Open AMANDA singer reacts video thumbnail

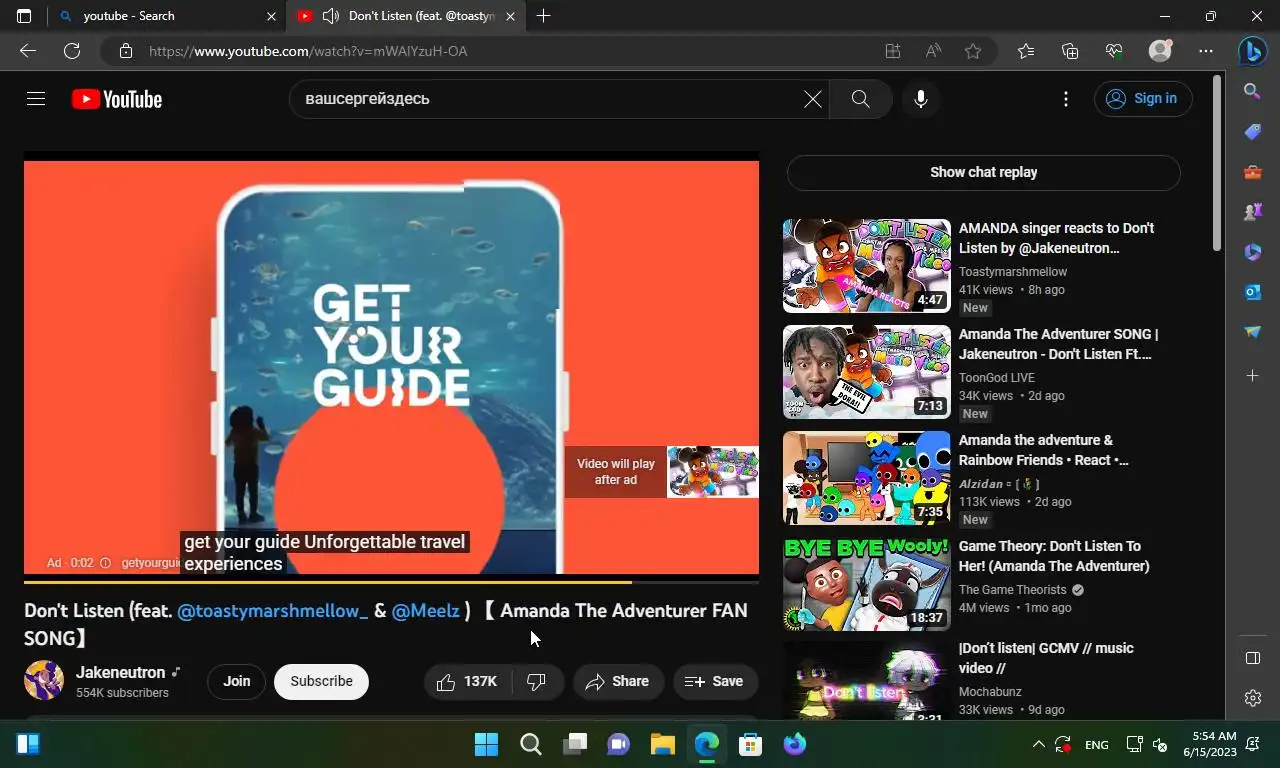point(867,266)
